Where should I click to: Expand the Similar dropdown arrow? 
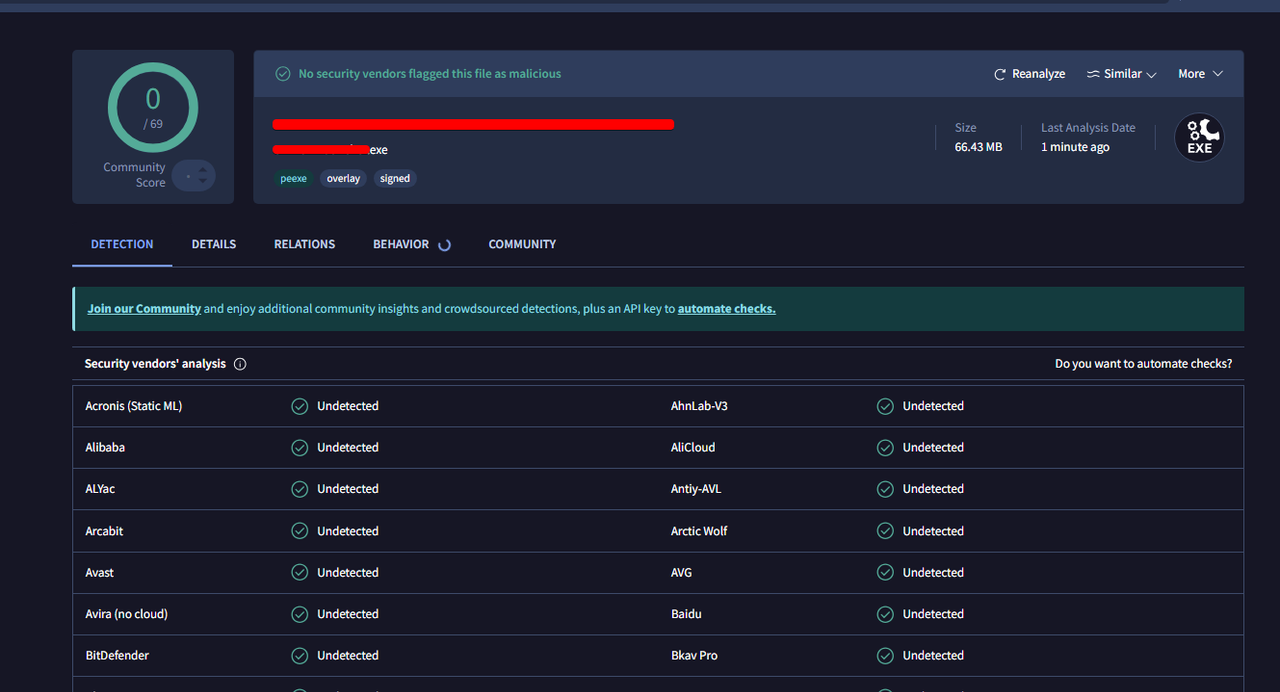pyautogui.click(x=1151, y=75)
